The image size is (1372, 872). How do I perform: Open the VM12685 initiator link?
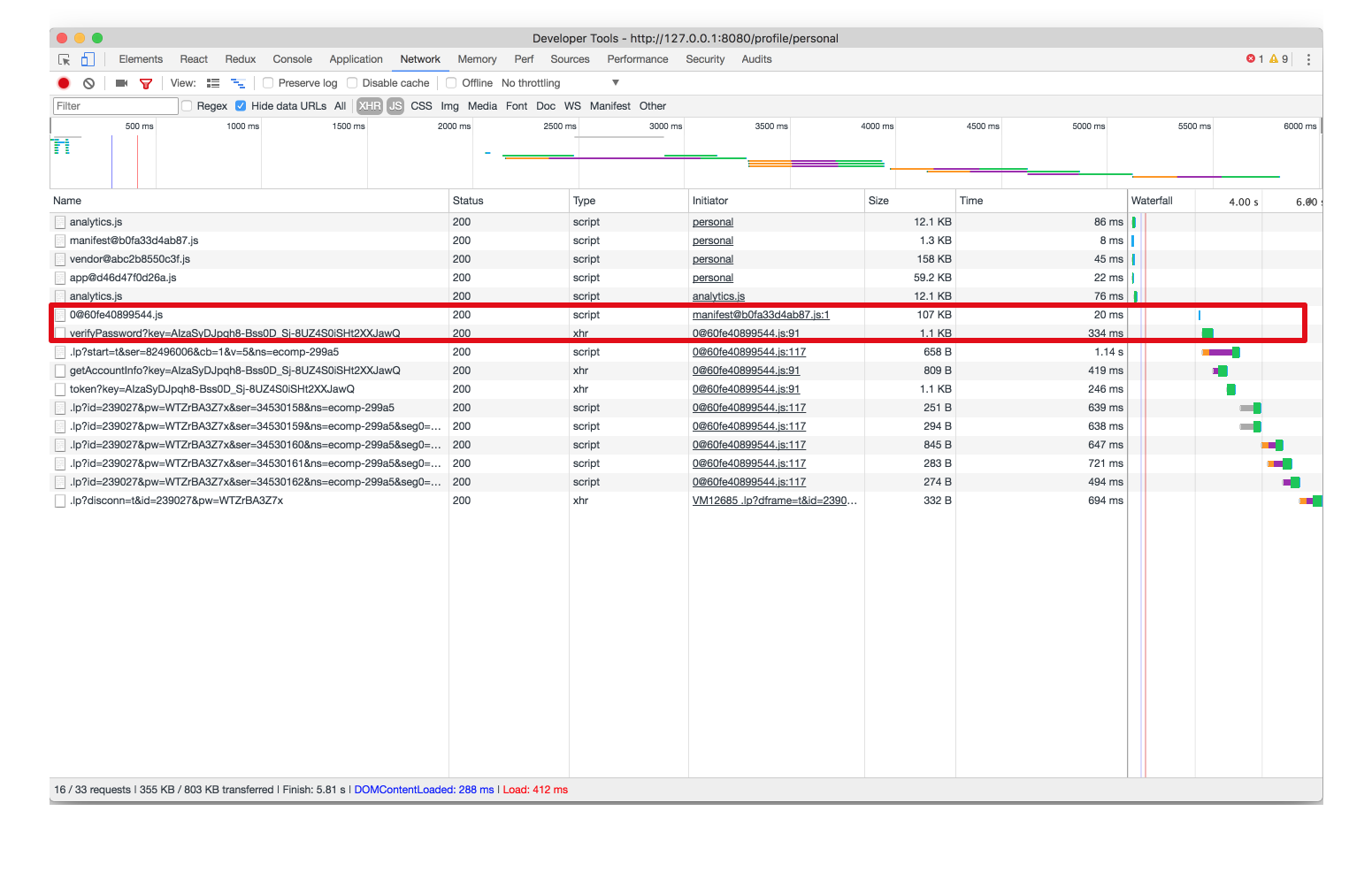point(774,501)
